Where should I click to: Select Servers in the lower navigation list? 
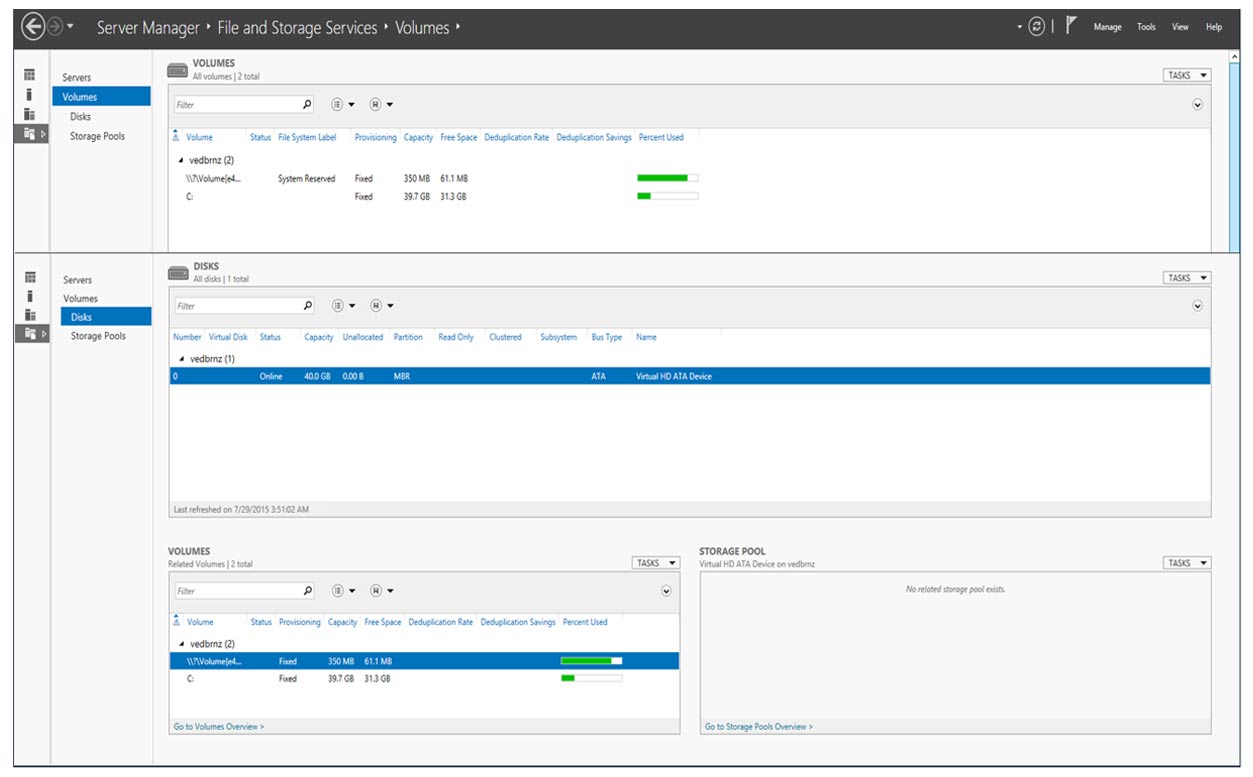(77, 280)
